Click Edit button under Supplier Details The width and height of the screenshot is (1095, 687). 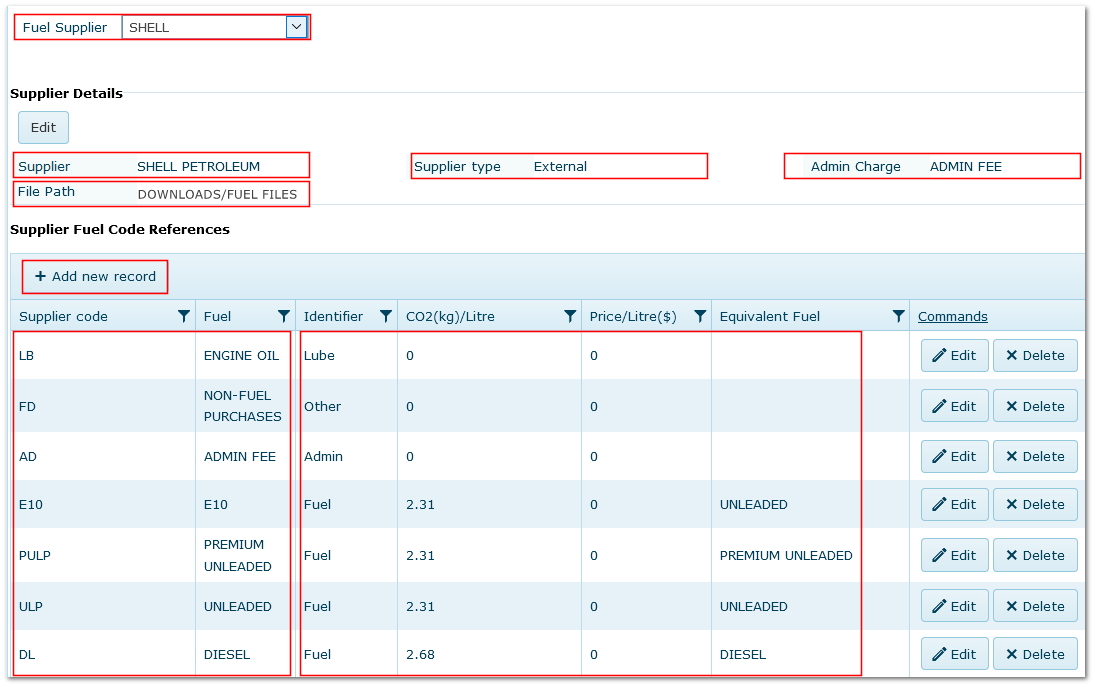click(43, 128)
